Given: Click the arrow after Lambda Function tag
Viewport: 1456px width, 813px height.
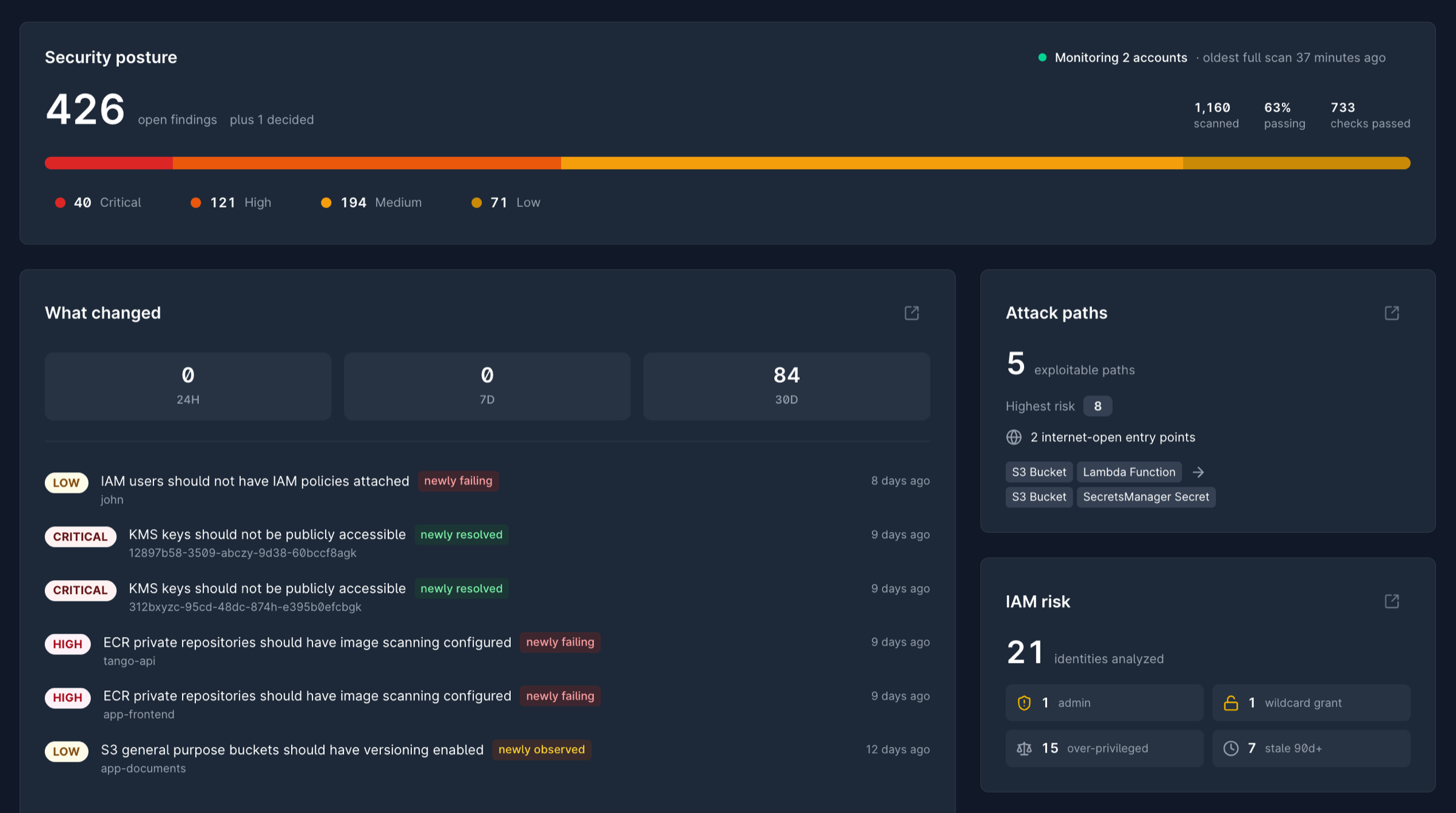Looking at the screenshot, I should tap(1198, 472).
